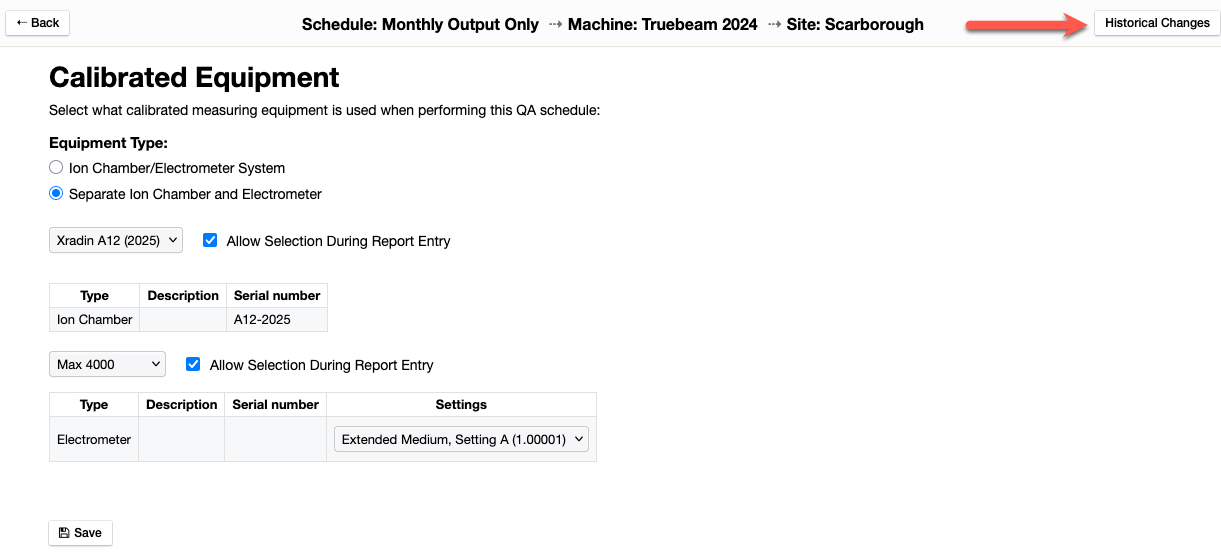
Task: Select the Ion Chamber type cell
Action: [x=94, y=320]
